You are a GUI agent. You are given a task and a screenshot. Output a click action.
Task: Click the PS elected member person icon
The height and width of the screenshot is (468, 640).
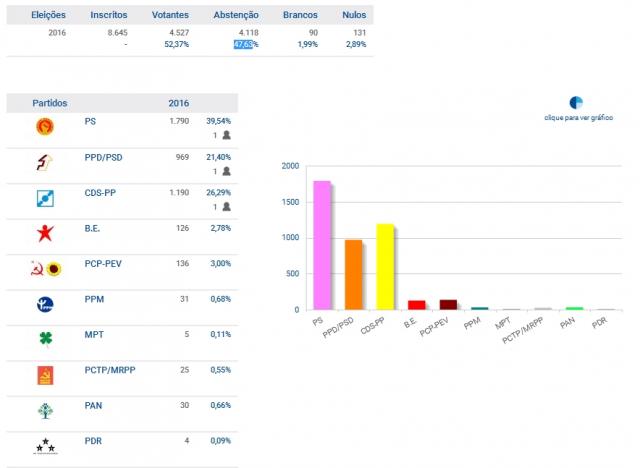[227, 135]
